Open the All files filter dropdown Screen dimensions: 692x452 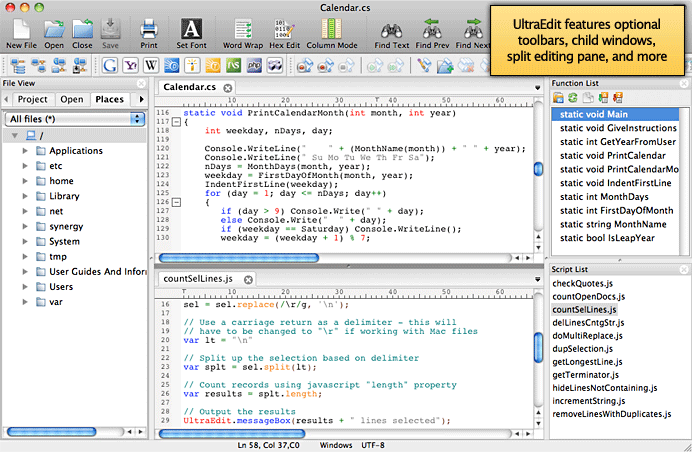click(75, 119)
